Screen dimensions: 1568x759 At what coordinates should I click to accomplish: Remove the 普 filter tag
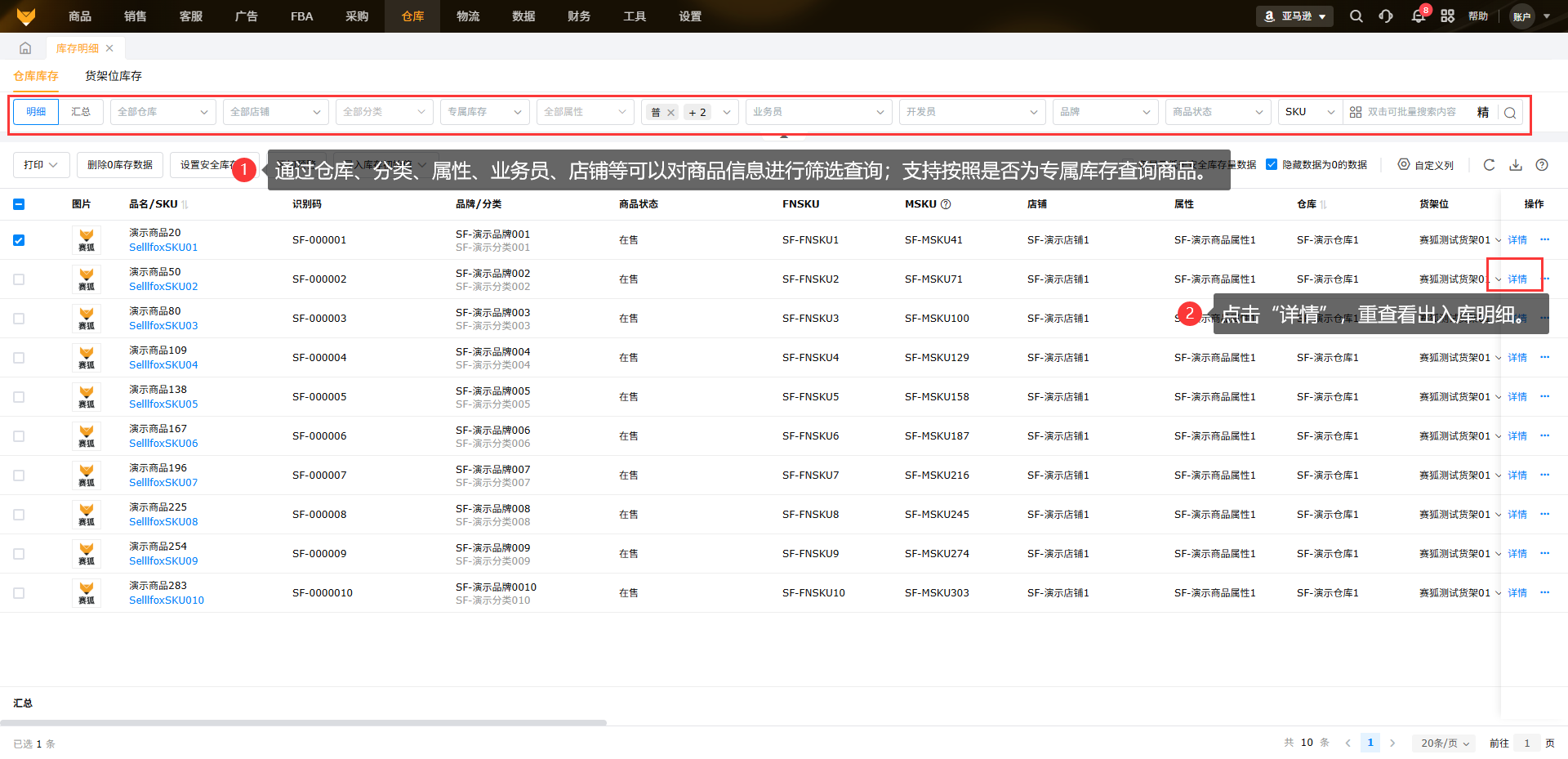670,113
